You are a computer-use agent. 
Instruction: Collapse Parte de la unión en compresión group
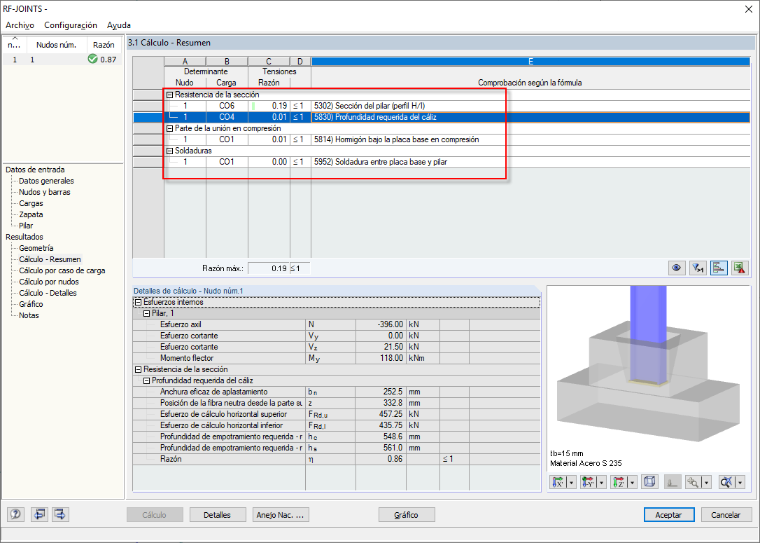[x=170, y=128]
